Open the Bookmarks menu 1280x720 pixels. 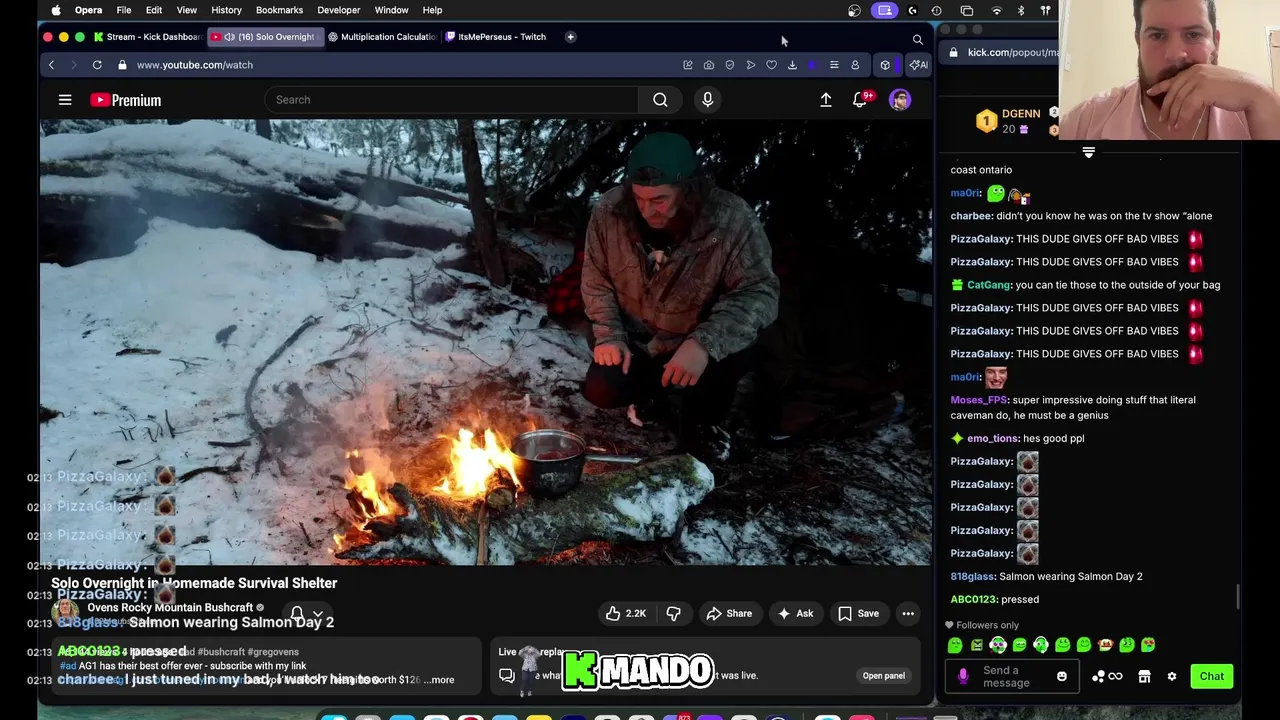279,10
